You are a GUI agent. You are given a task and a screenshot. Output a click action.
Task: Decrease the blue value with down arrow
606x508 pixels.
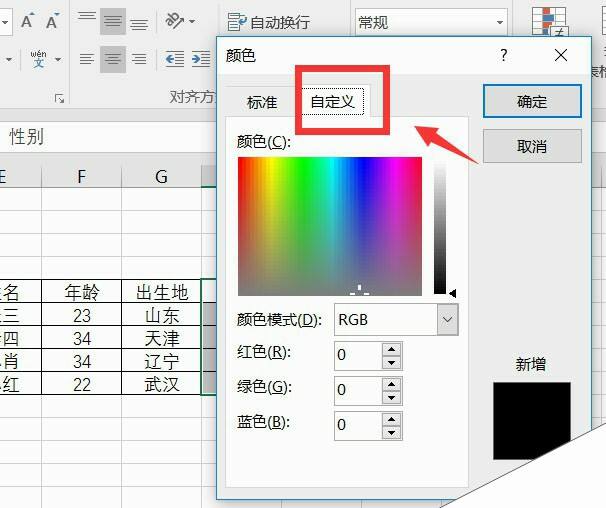click(x=392, y=433)
